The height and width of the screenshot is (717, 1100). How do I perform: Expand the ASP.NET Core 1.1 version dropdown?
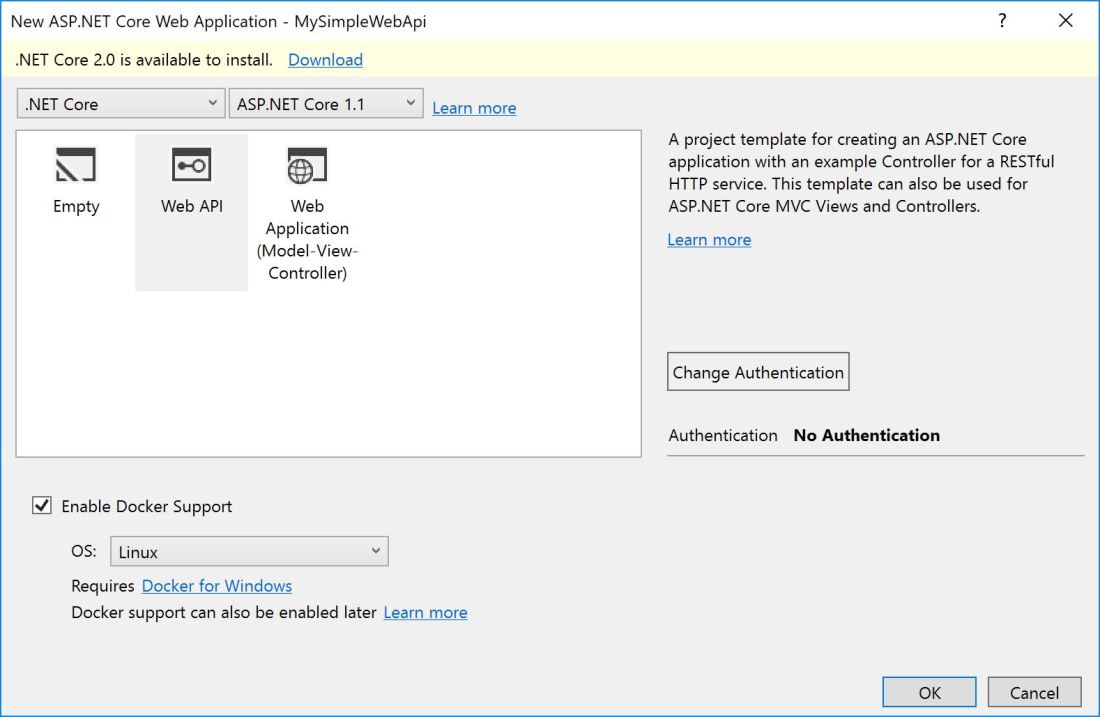point(326,104)
